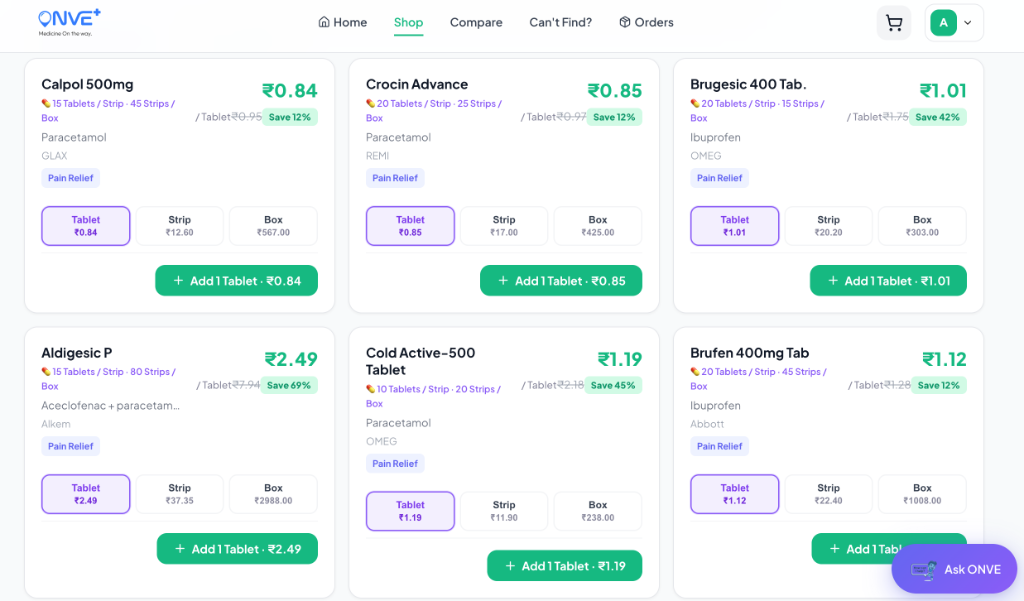
Task: Click Save 12% badge on Calpol
Action: coord(290,117)
